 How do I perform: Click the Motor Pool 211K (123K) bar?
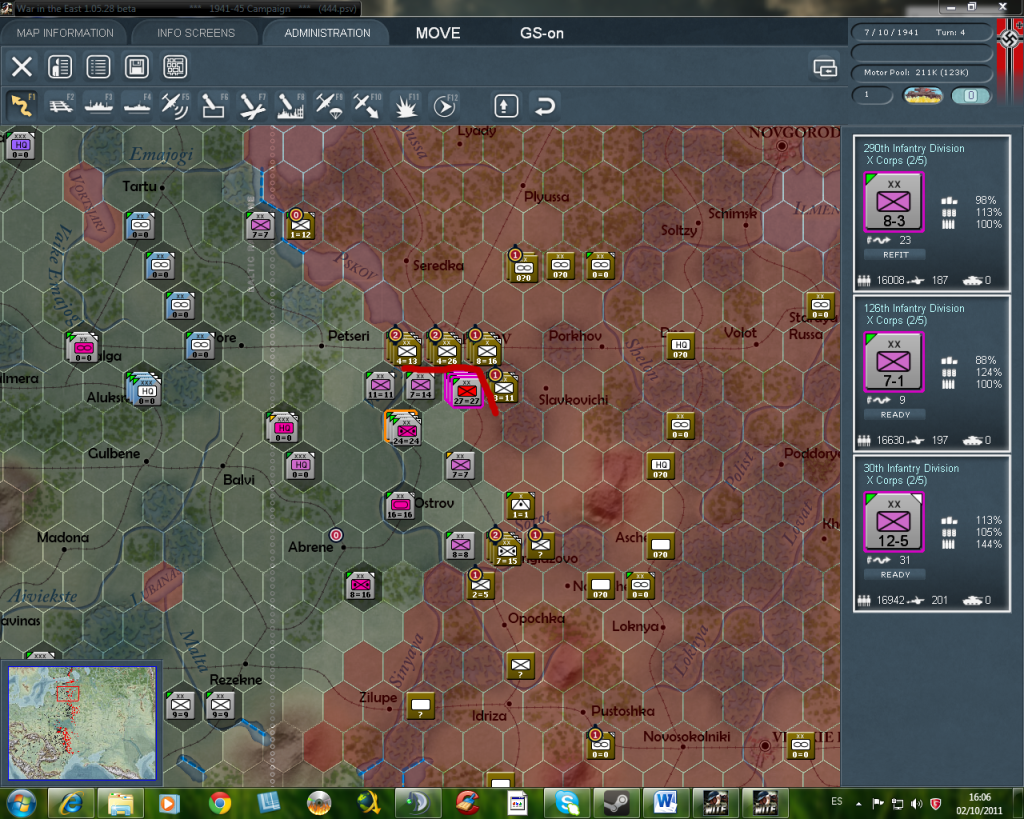(921, 72)
